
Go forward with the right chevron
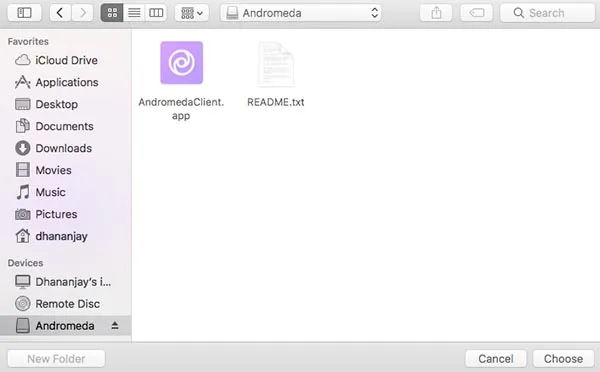(82, 13)
